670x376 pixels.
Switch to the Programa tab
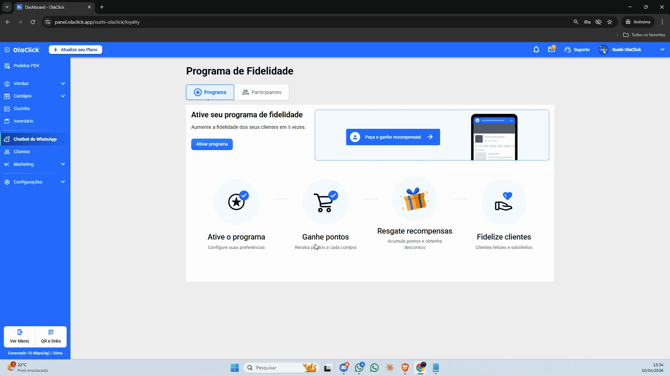(x=210, y=92)
